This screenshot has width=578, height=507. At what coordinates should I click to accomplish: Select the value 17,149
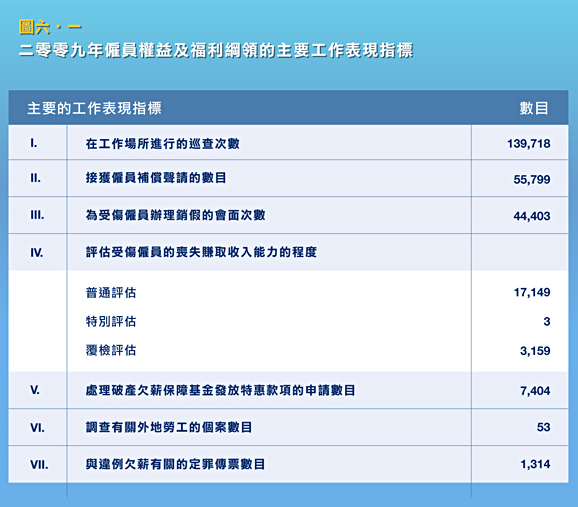click(532, 292)
